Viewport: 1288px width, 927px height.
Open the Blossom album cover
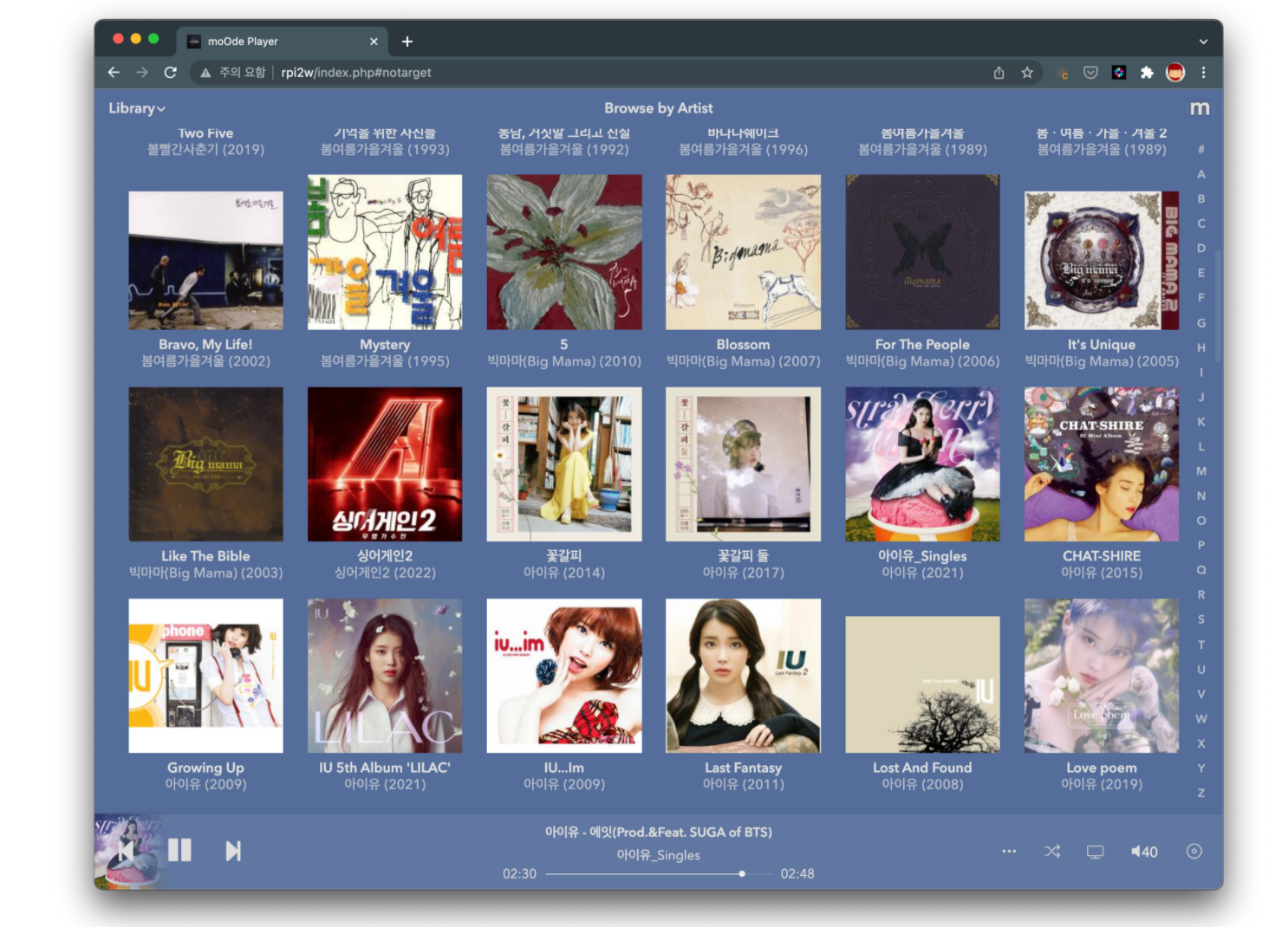pos(743,252)
